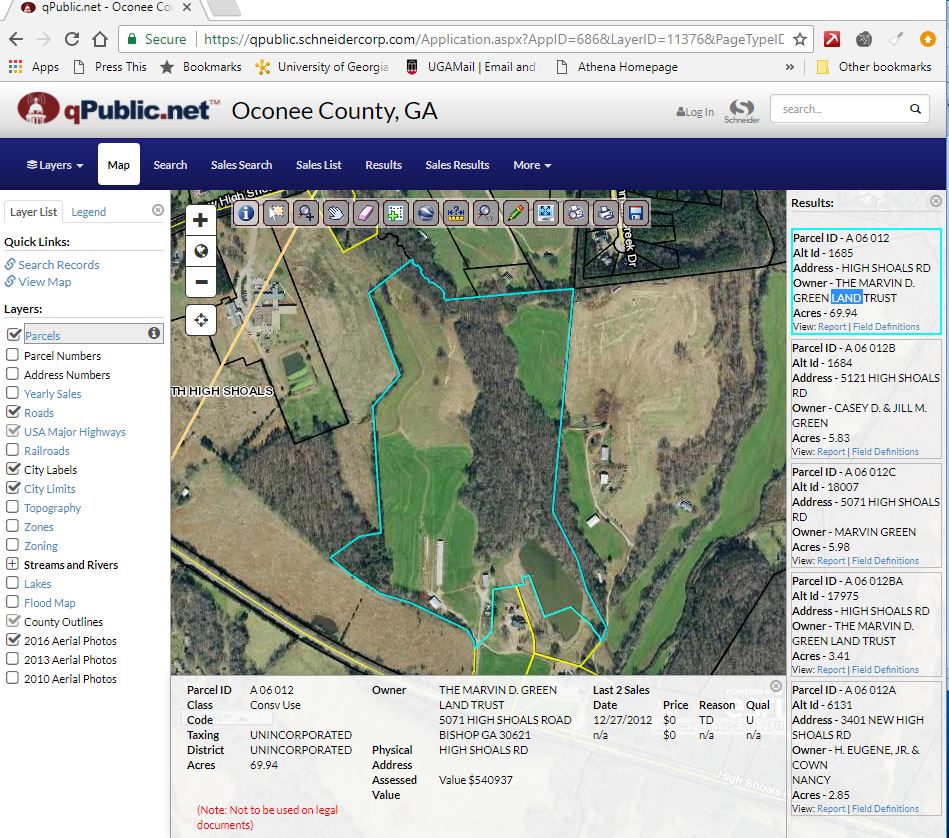Viewport: 949px width, 838px height.
Task: Select the Identify info tool
Action: pos(246,213)
